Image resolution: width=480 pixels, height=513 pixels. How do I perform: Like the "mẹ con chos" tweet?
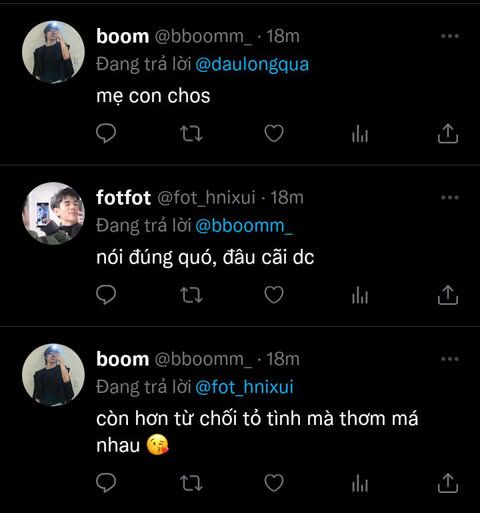(x=274, y=133)
